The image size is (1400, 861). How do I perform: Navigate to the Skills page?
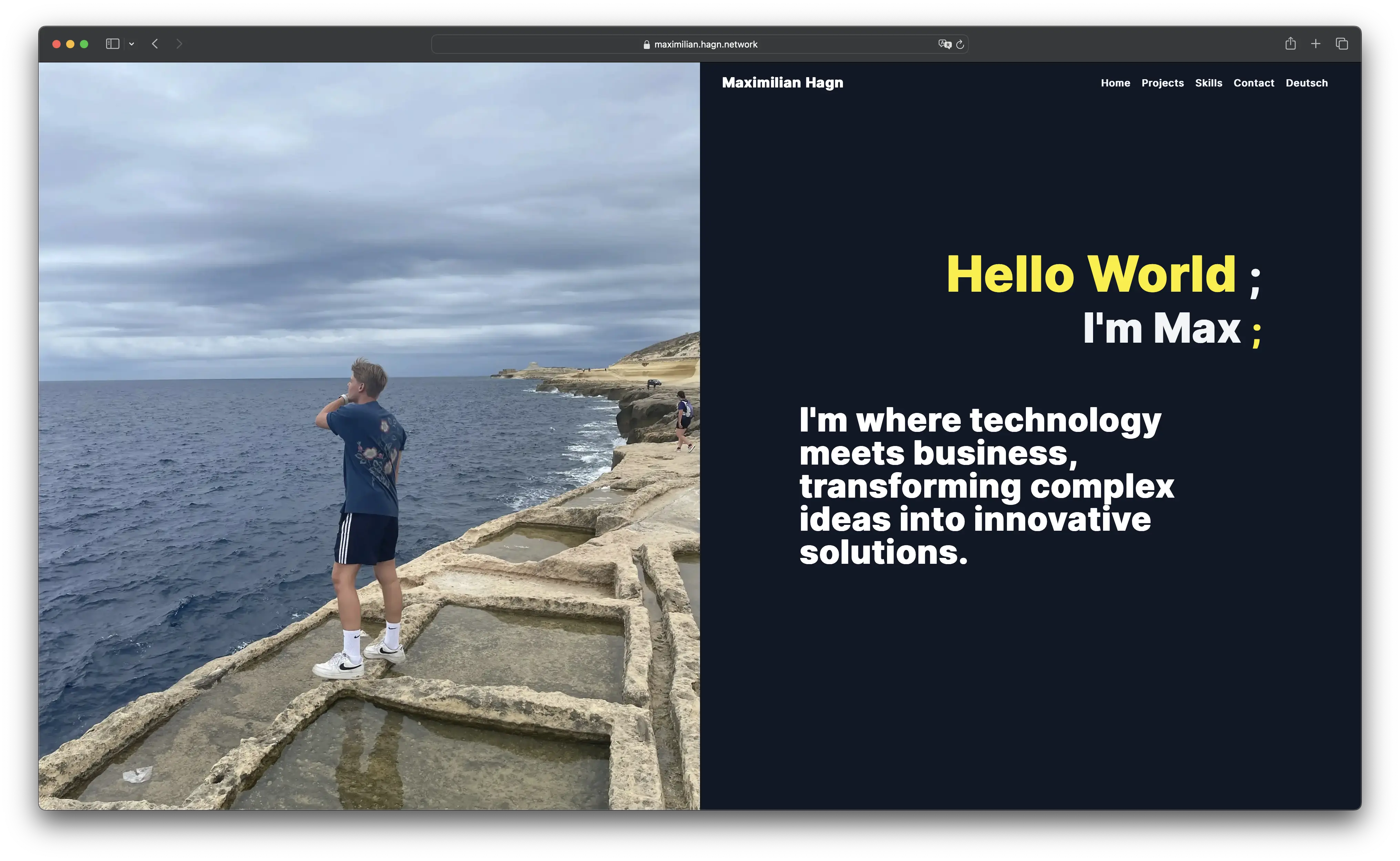(1208, 83)
